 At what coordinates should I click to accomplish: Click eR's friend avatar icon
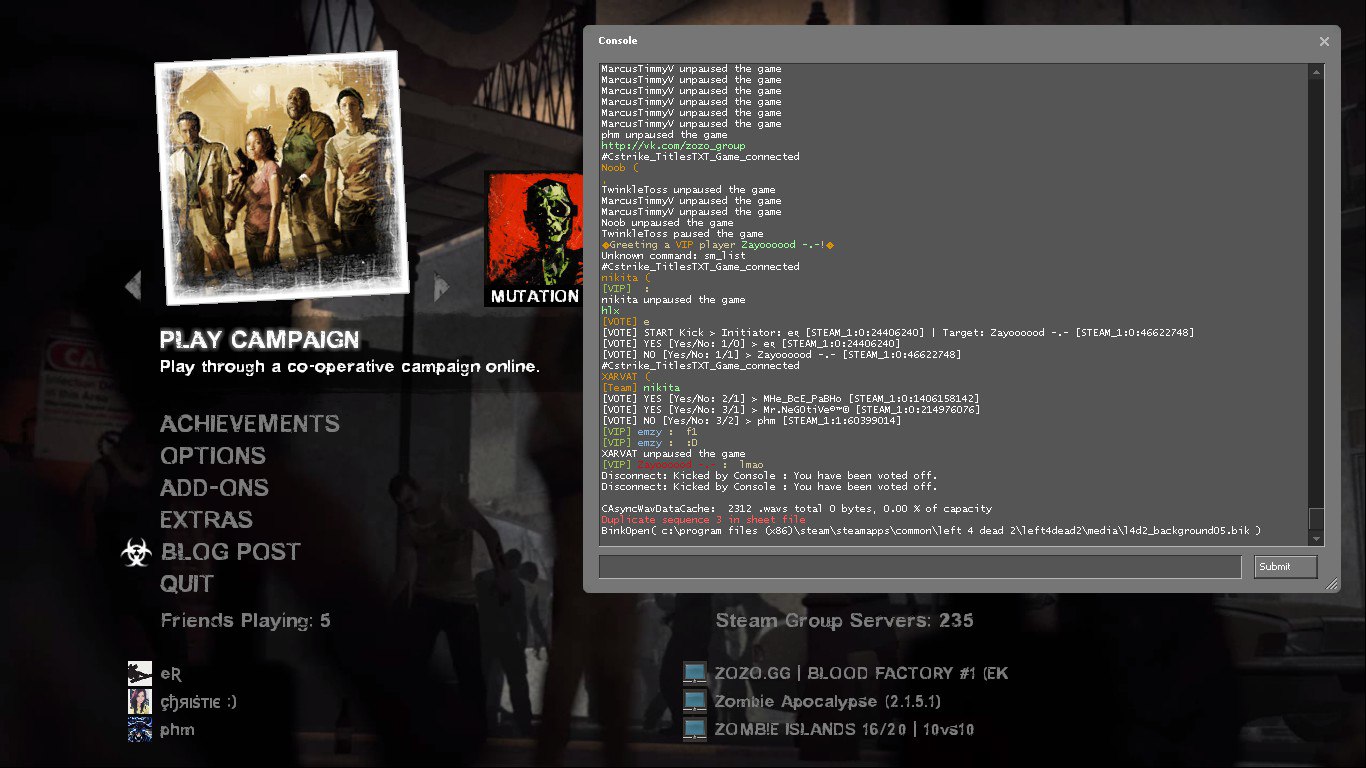pyautogui.click(x=140, y=673)
